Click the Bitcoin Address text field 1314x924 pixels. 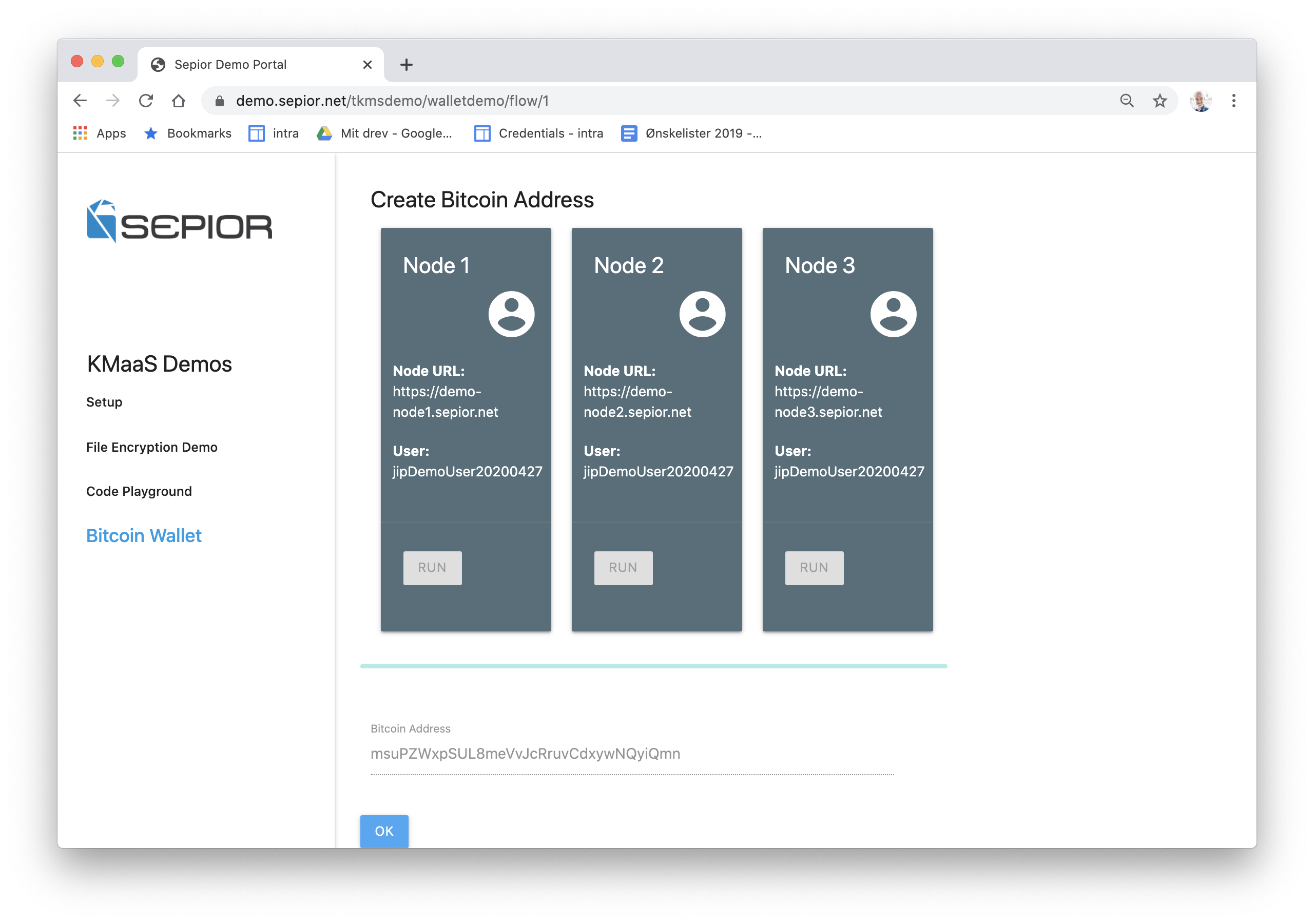632,754
